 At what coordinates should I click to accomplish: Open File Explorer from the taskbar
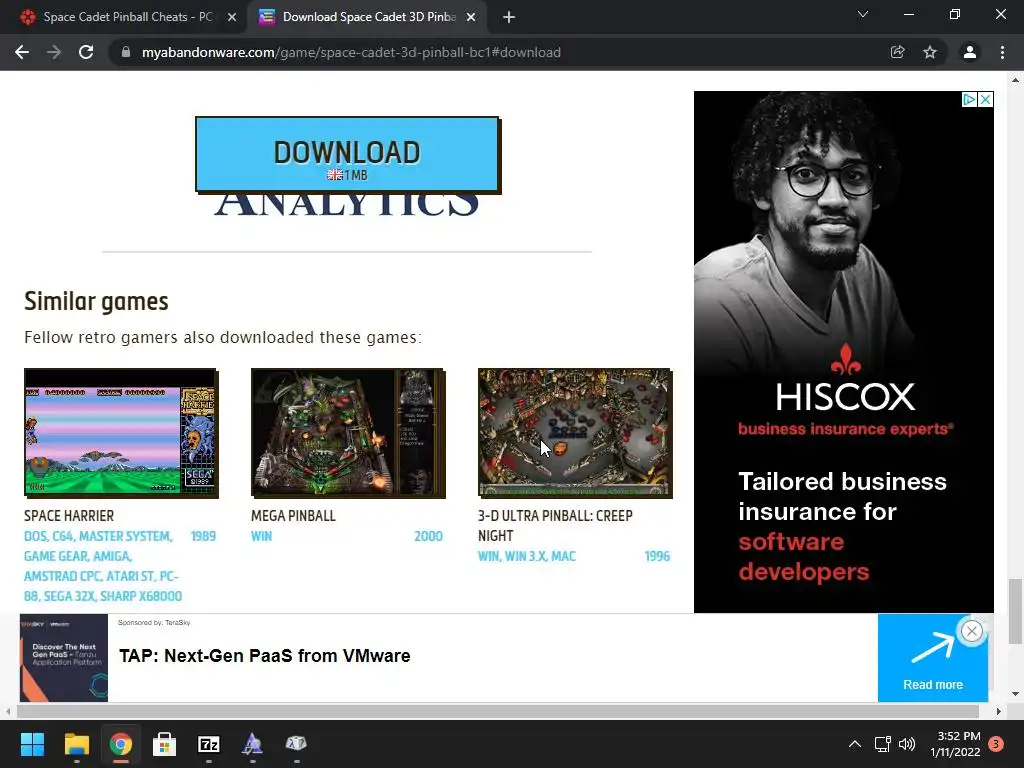76,744
